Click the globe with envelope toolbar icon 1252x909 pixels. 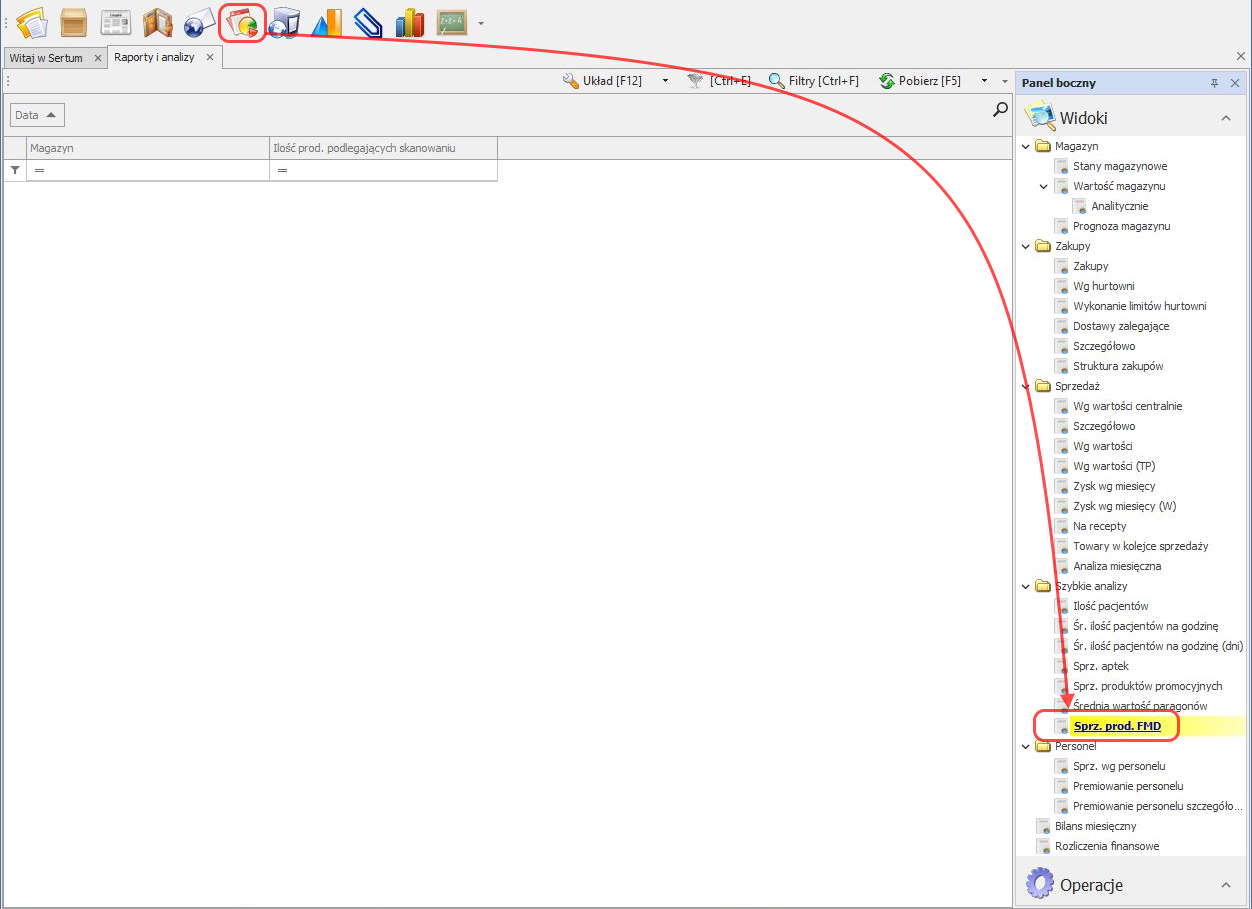coord(200,22)
